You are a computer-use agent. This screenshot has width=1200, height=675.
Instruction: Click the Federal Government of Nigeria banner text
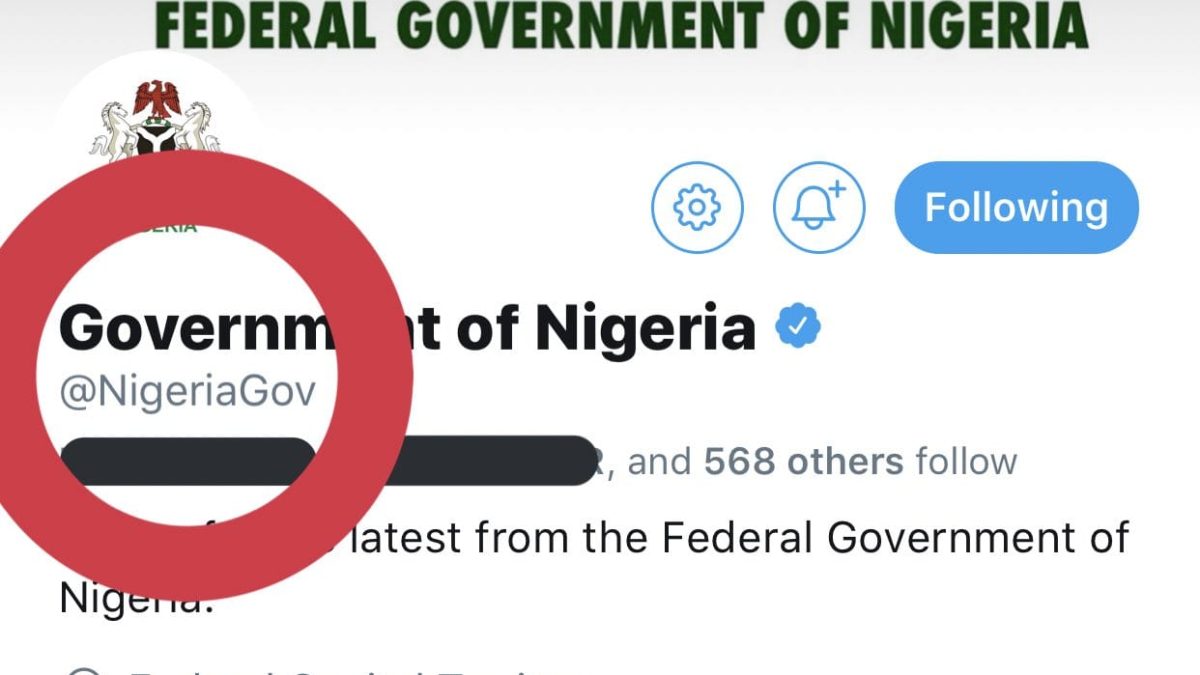(x=621, y=26)
